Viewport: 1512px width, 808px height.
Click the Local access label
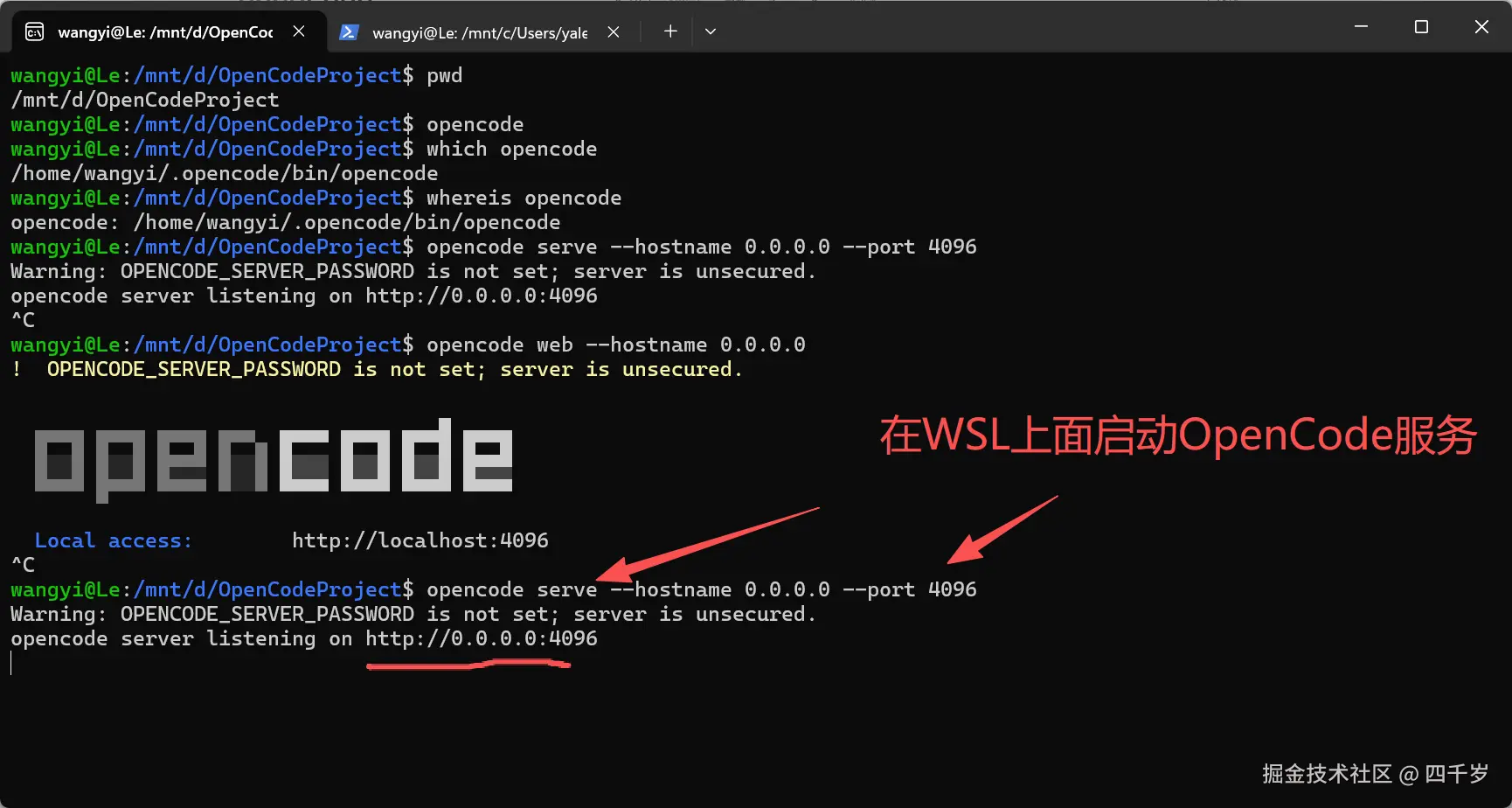pos(113,540)
